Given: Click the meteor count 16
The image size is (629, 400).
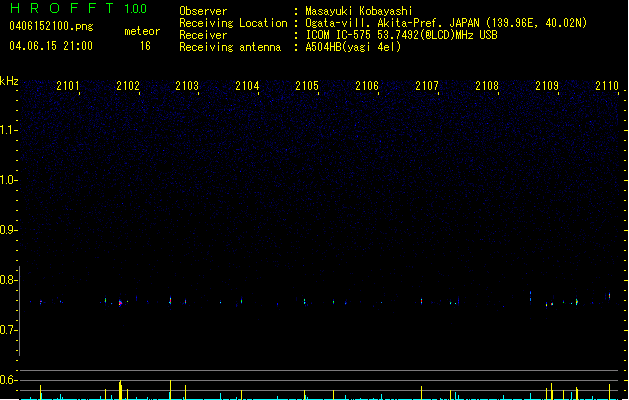Looking at the screenshot, I should pyautogui.click(x=145, y=46).
